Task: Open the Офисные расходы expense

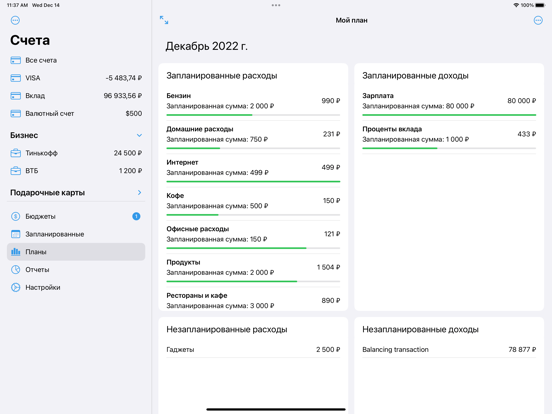Action: click(253, 237)
